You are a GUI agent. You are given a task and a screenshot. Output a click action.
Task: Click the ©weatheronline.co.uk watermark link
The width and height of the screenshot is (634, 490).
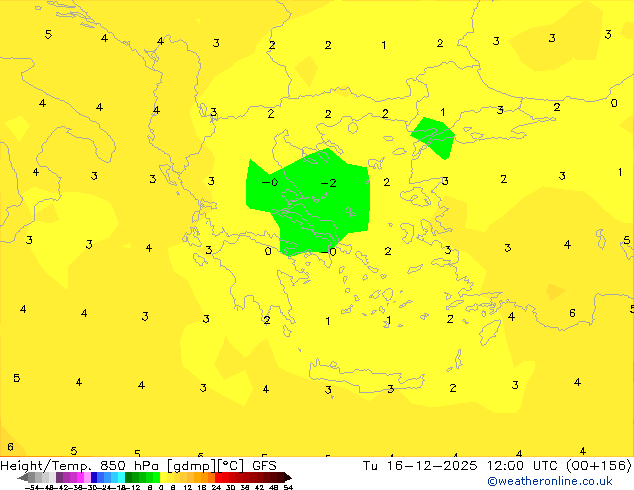[x=549, y=481]
